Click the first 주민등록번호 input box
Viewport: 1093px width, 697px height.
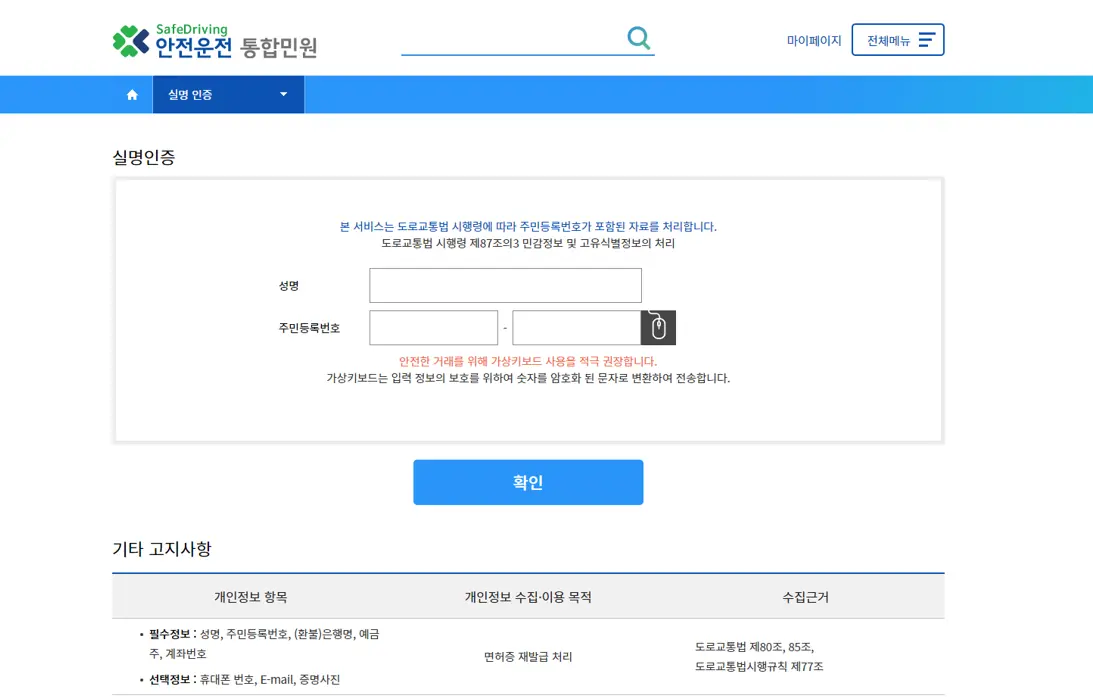tap(433, 327)
